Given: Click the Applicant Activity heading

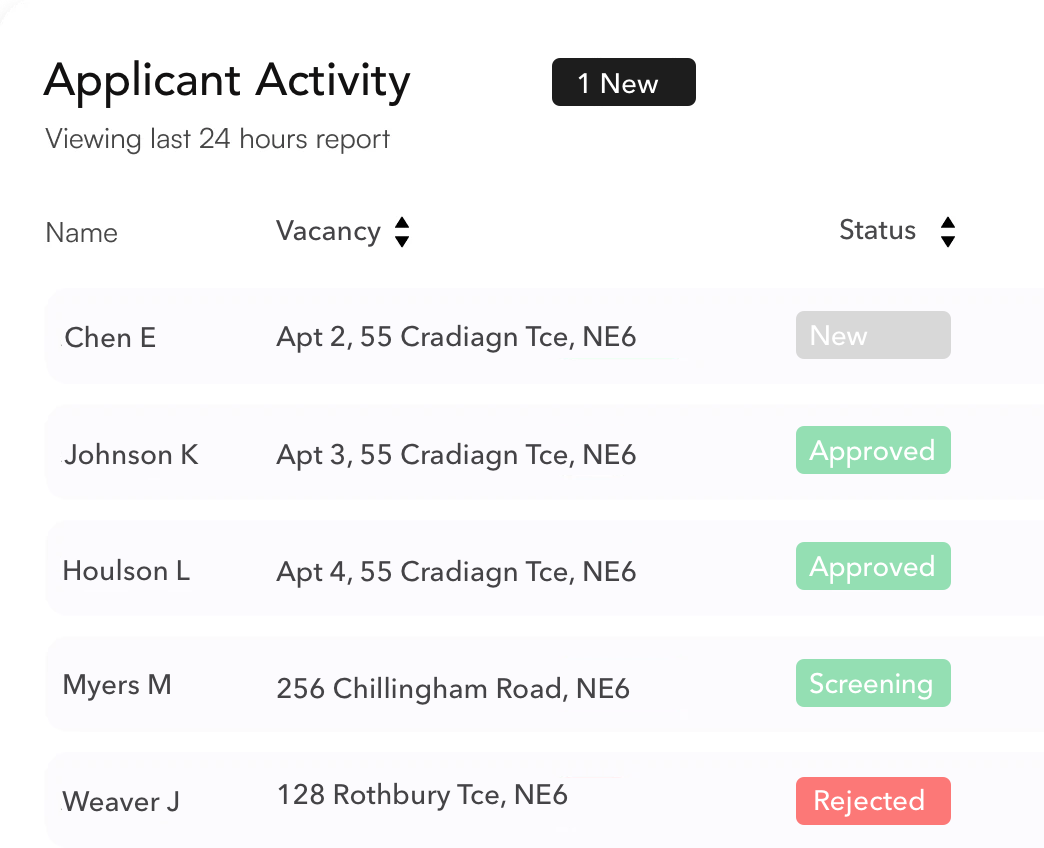Looking at the screenshot, I should [227, 82].
